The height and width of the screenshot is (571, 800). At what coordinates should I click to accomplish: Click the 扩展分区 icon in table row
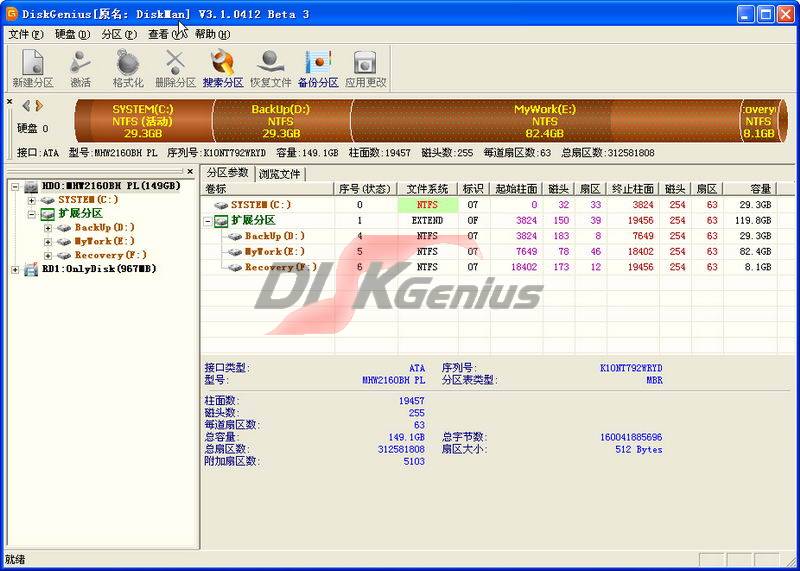coord(221,221)
